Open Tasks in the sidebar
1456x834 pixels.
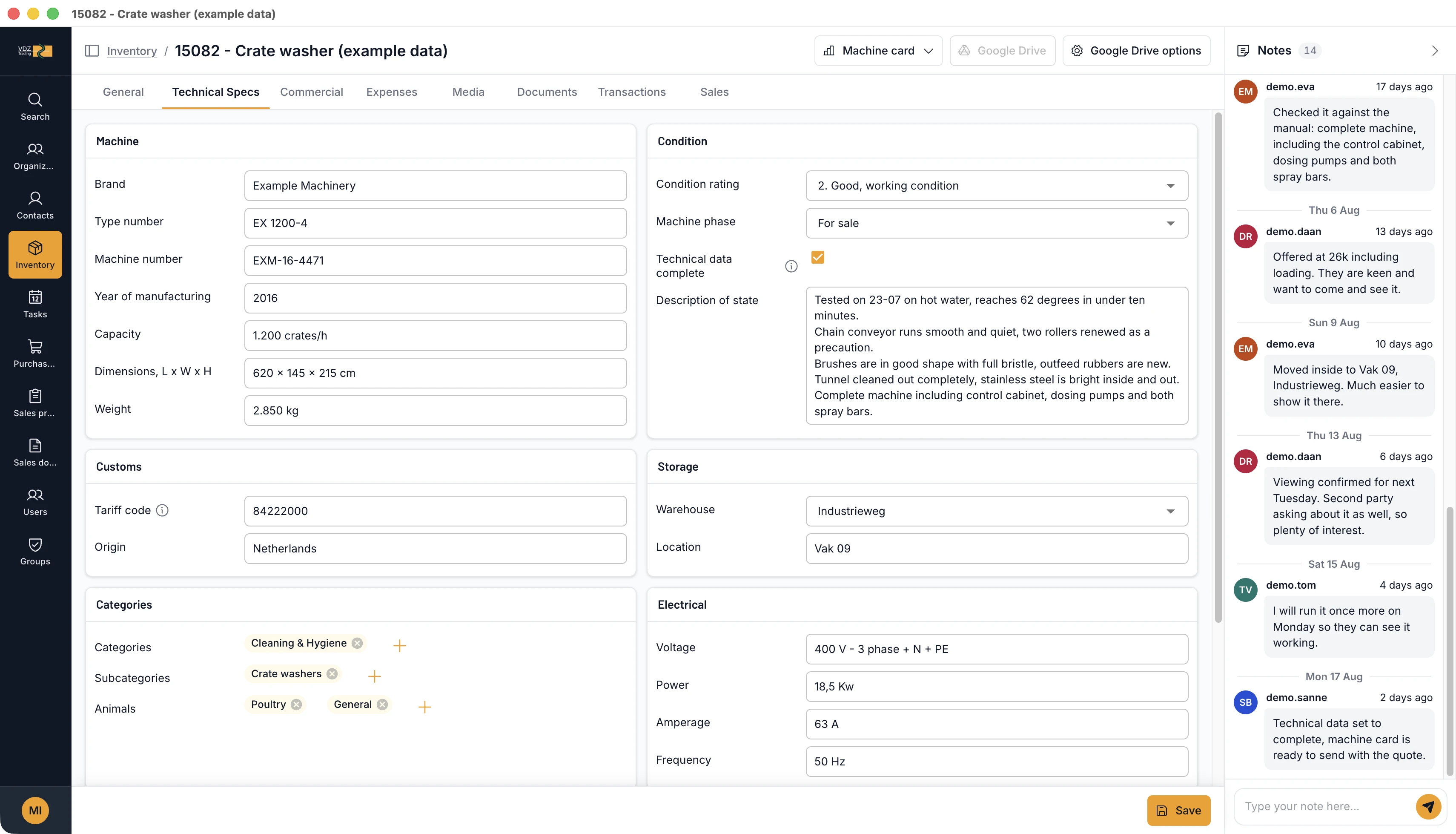(x=35, y=304)
